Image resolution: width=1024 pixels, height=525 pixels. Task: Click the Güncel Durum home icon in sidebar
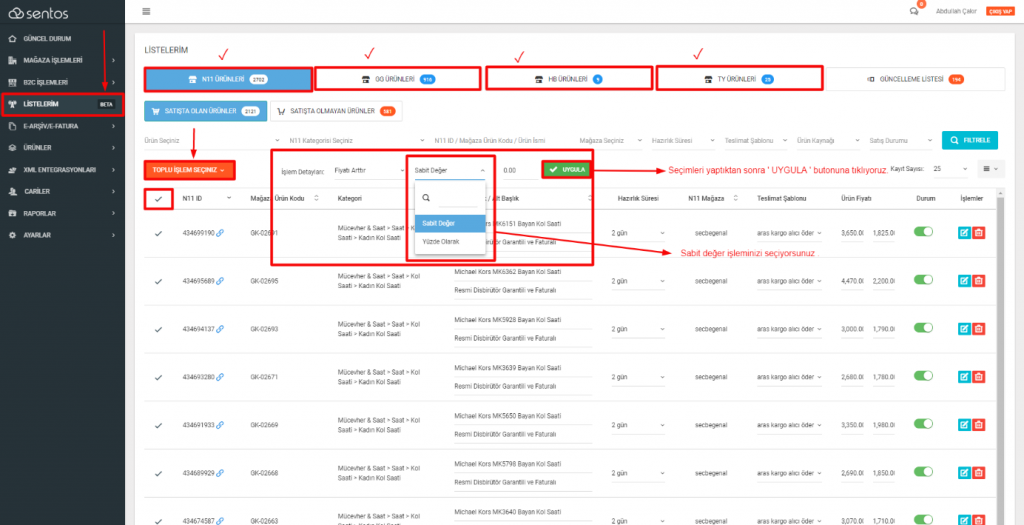[11, 39]
